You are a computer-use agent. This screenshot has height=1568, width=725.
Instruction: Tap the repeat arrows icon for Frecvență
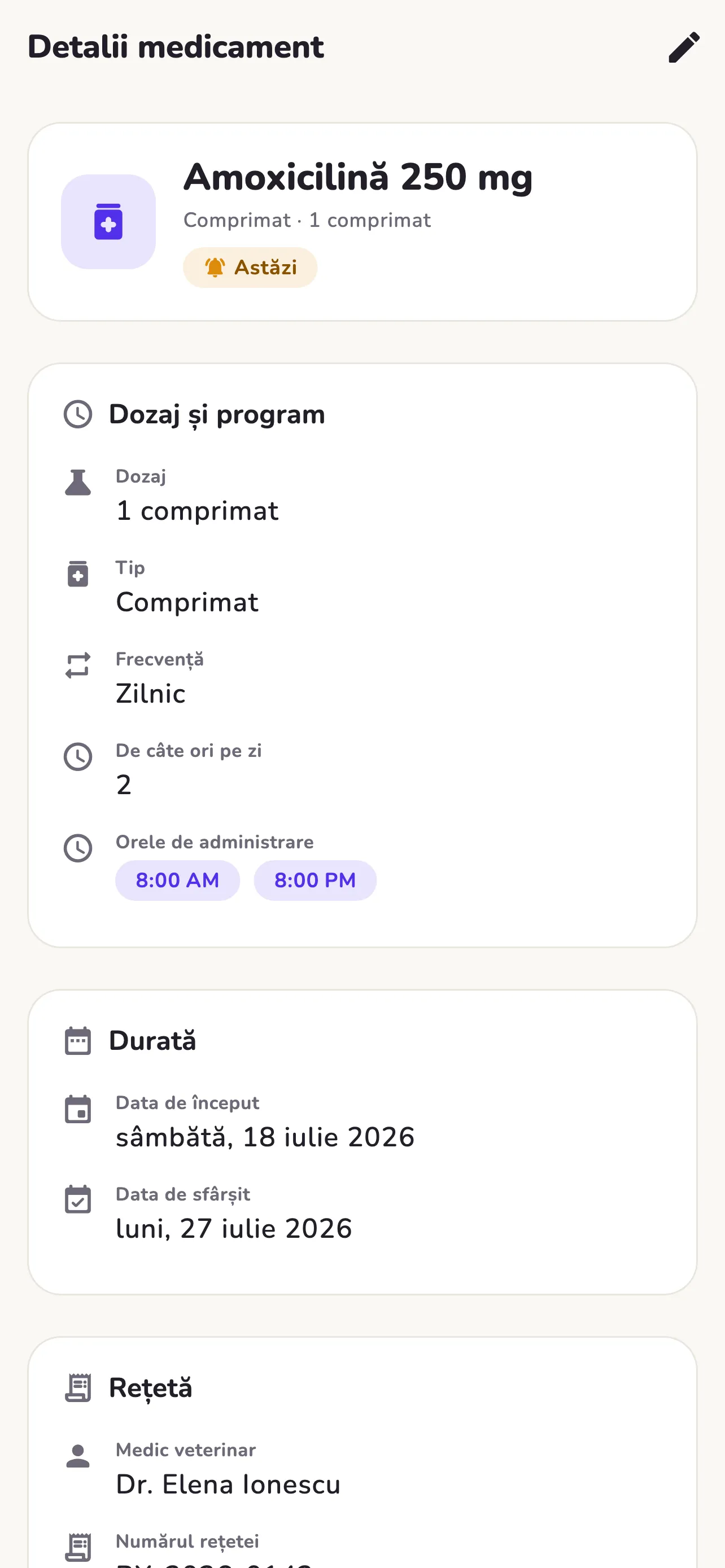coord(78,665)
